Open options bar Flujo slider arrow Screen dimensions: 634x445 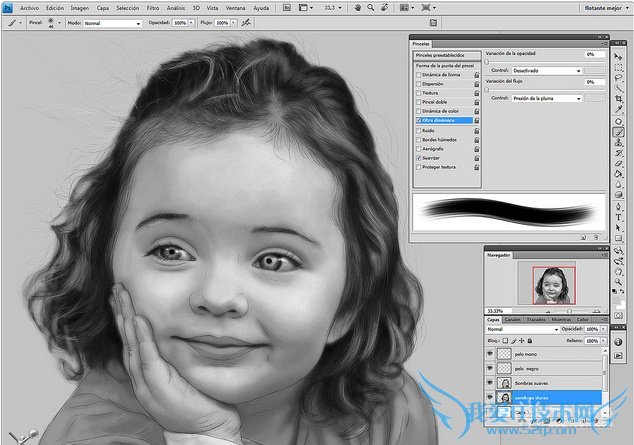point(233,23)
